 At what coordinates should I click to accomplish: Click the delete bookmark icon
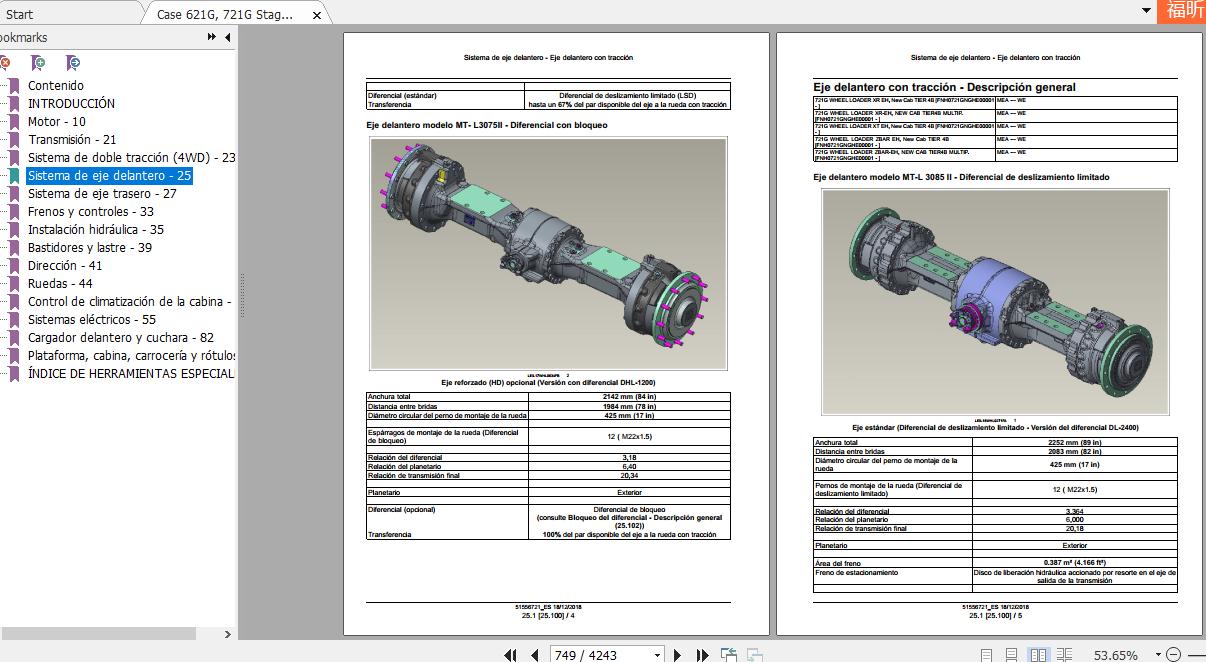(4, 63)
